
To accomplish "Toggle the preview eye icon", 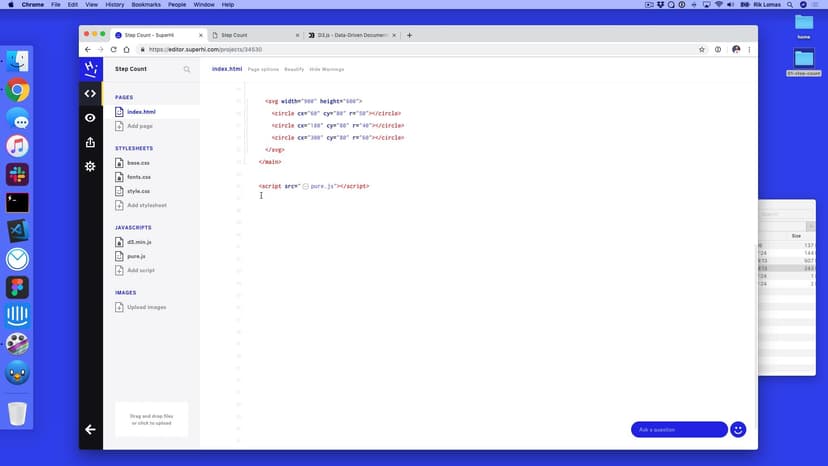I will [90, 118].
